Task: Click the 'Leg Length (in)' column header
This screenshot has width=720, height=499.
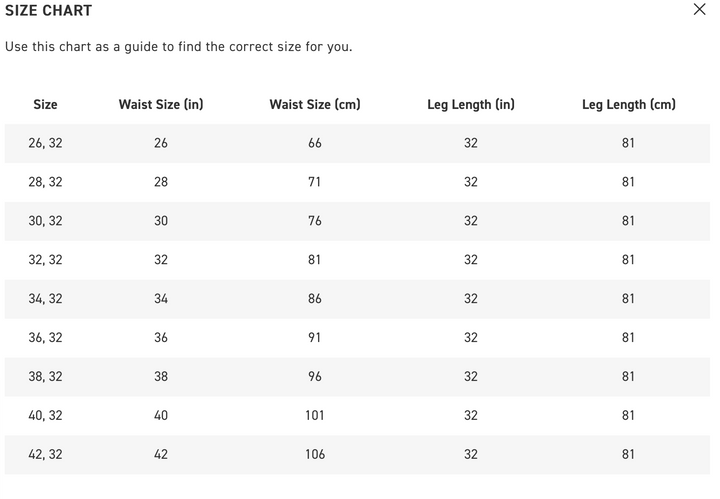Action: (x=471, y=104)
